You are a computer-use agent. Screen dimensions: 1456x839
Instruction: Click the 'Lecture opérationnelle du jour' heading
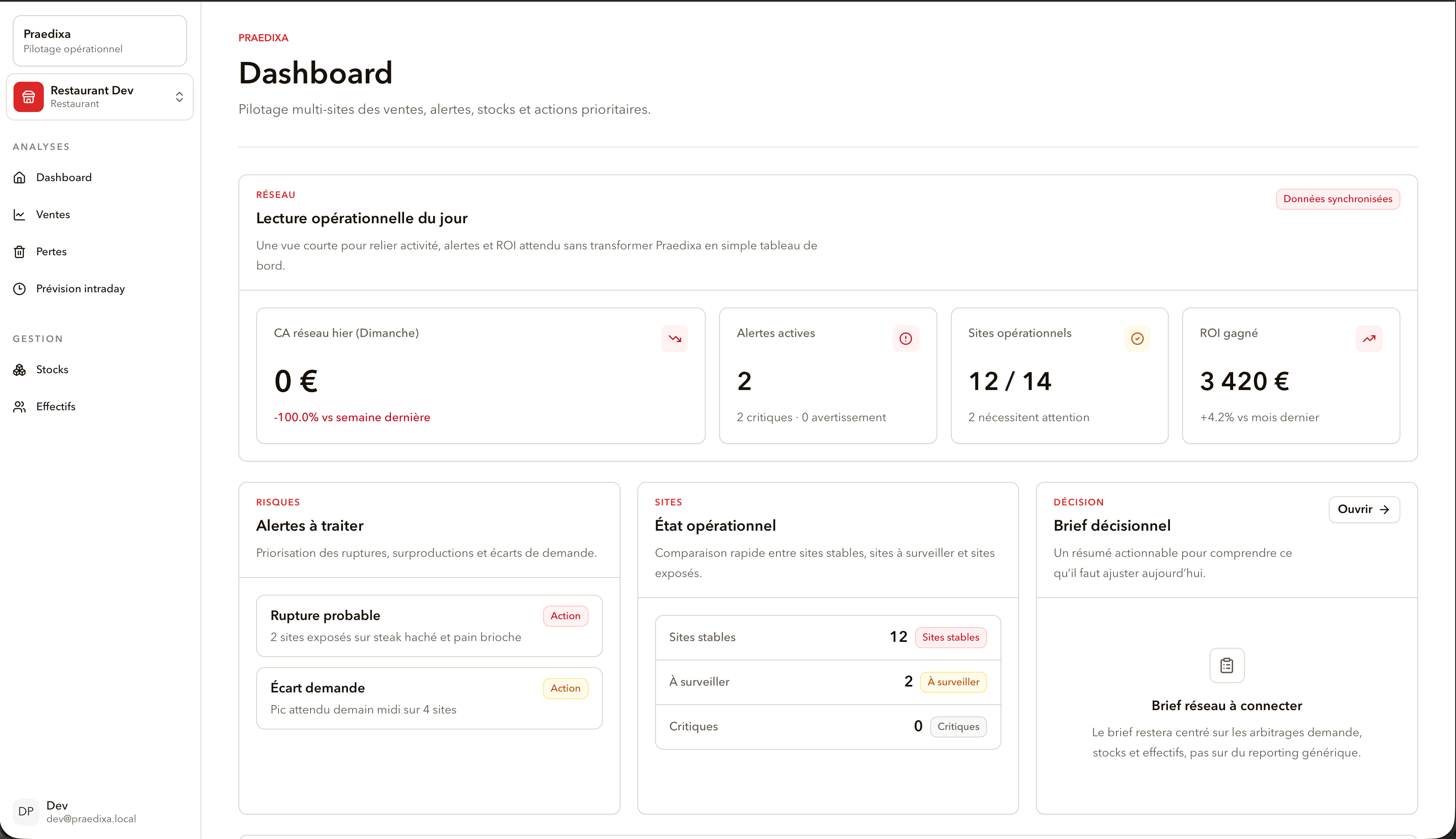pos(361,219)
